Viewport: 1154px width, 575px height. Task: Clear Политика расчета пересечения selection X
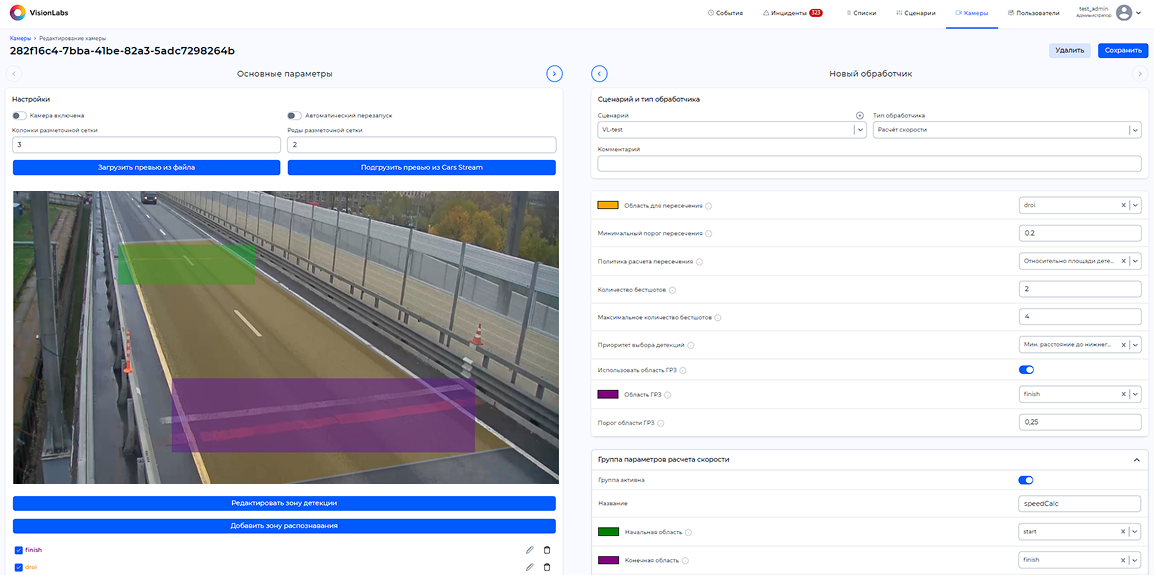pos(1123,261)
